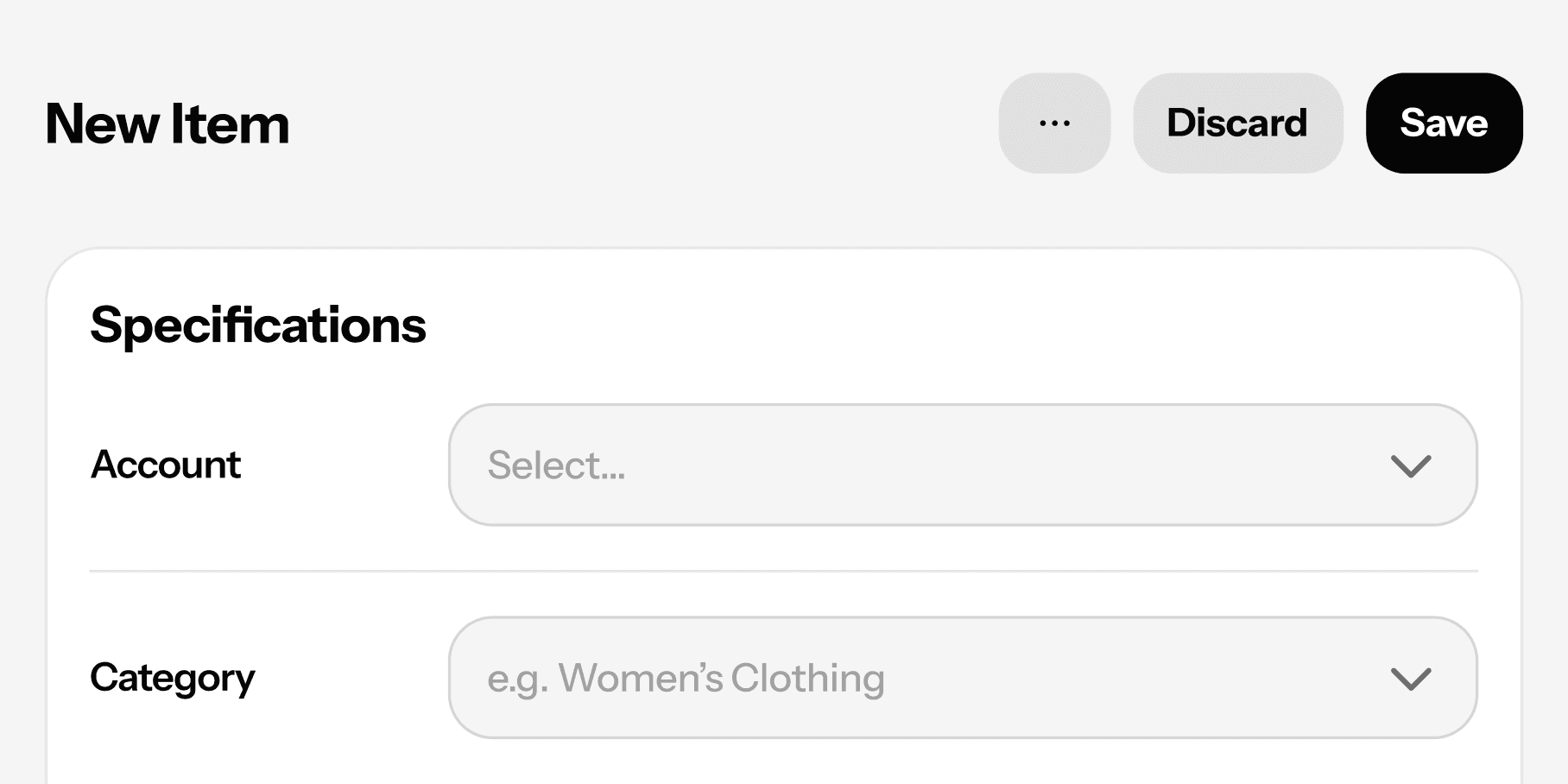
Task: Click the chevron arrow in Account field
Action: pyautogui.click(x=1411, y=466)
